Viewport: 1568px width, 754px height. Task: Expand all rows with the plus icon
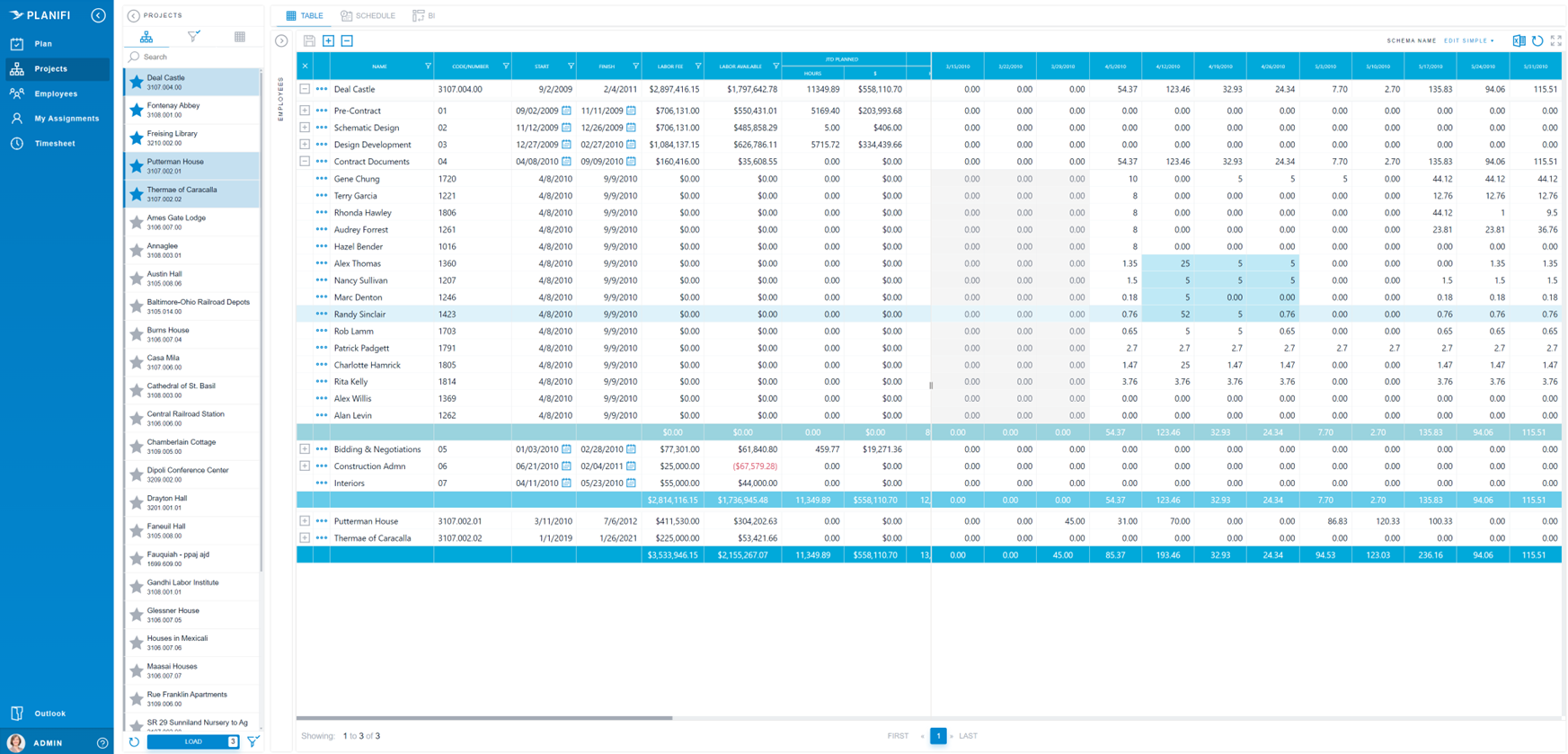coord(328,40)
